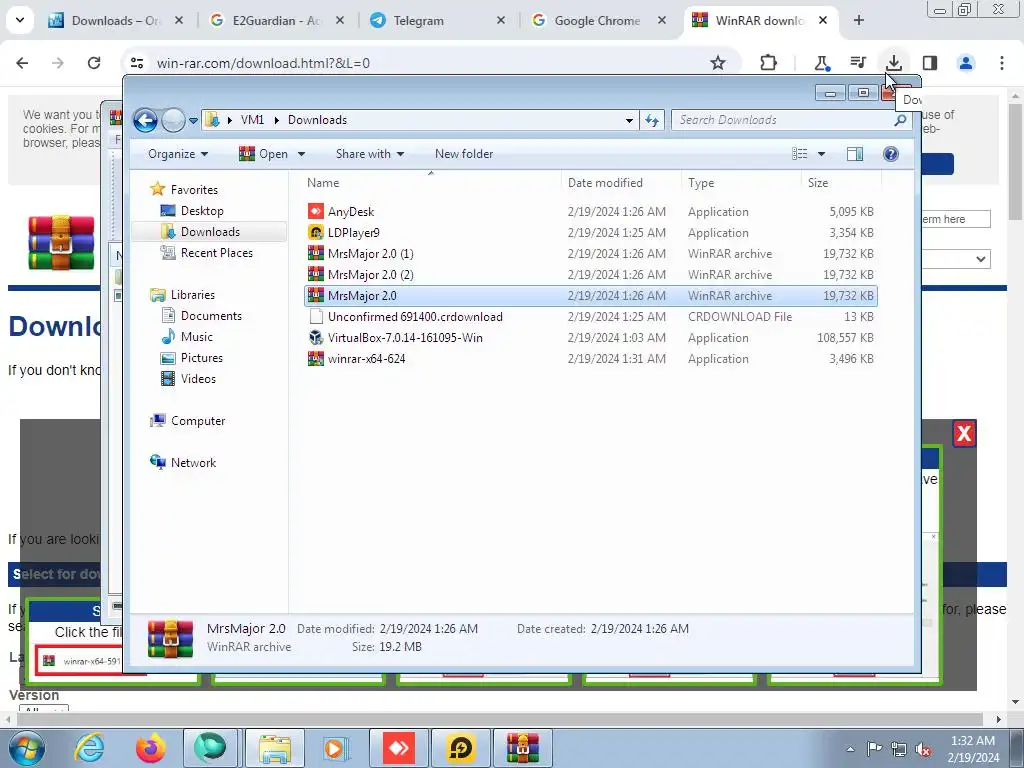The height and width of the screenshot is (768, 1024).
Task: Open the view options dropdown arrow
Action: 822,154
